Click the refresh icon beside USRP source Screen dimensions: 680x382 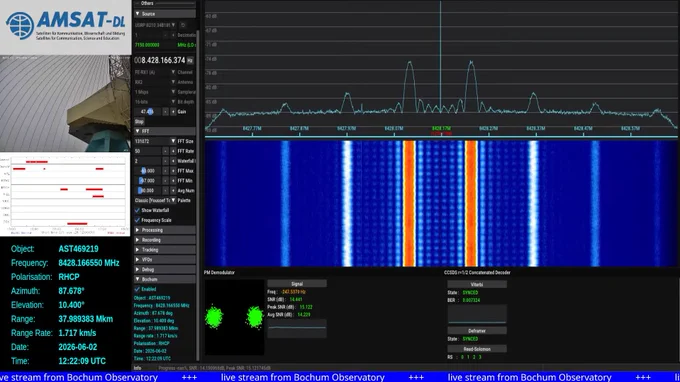pyautogui.click(x=183, y=25)
